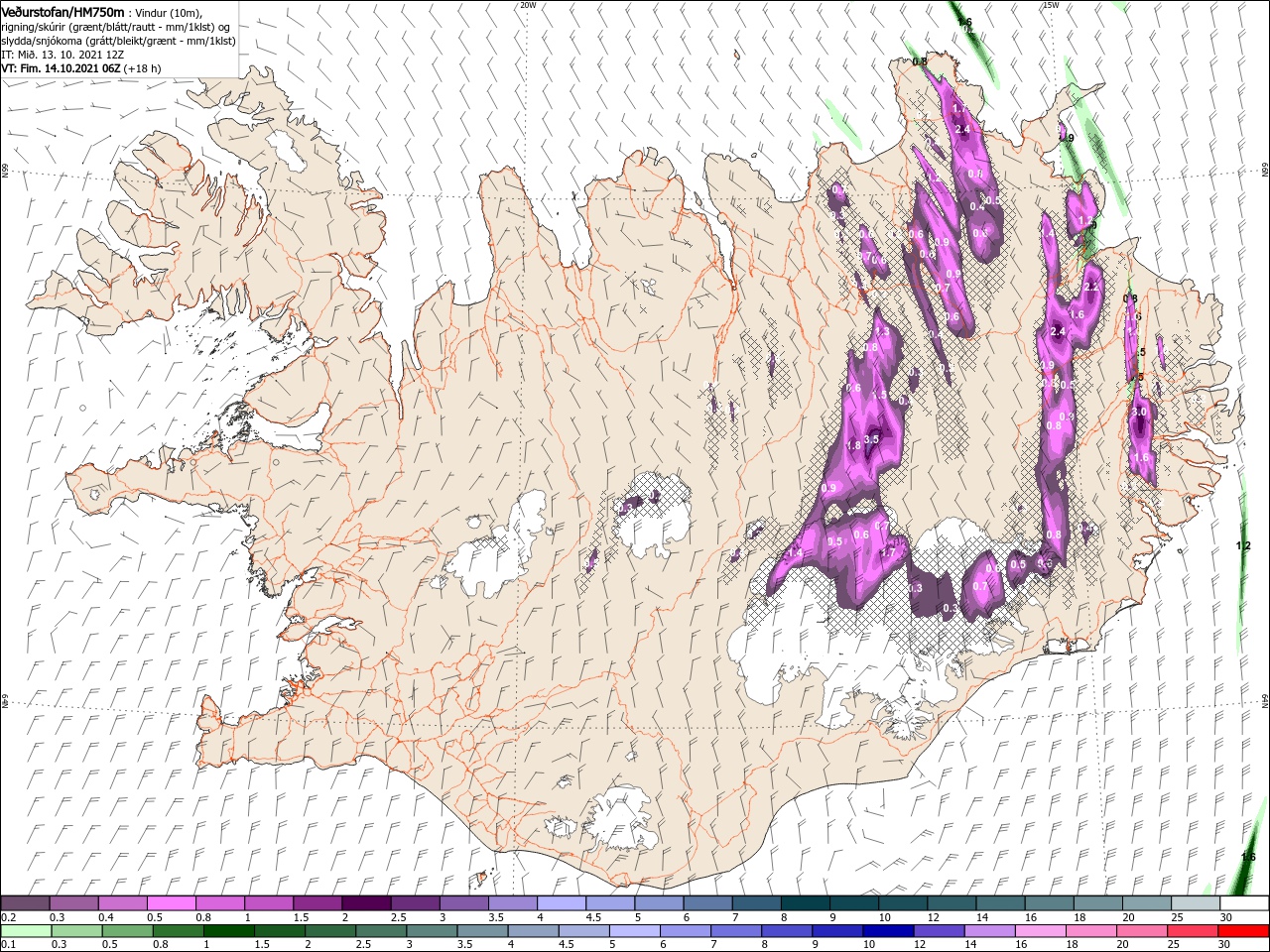Click the 0.4 label in snow scale
This screenshot has height=952, width=1270.
tap(106, 917)
